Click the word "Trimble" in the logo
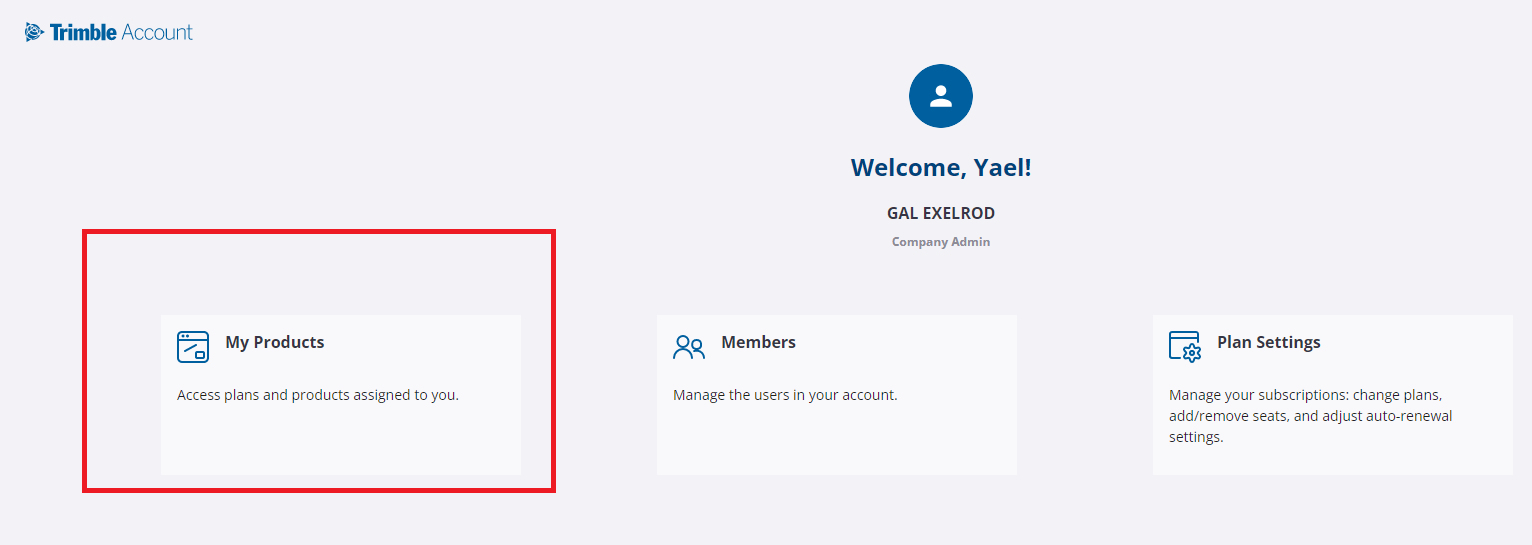The height and width of the screenshot is (545, 1532). tap(83, 32)
